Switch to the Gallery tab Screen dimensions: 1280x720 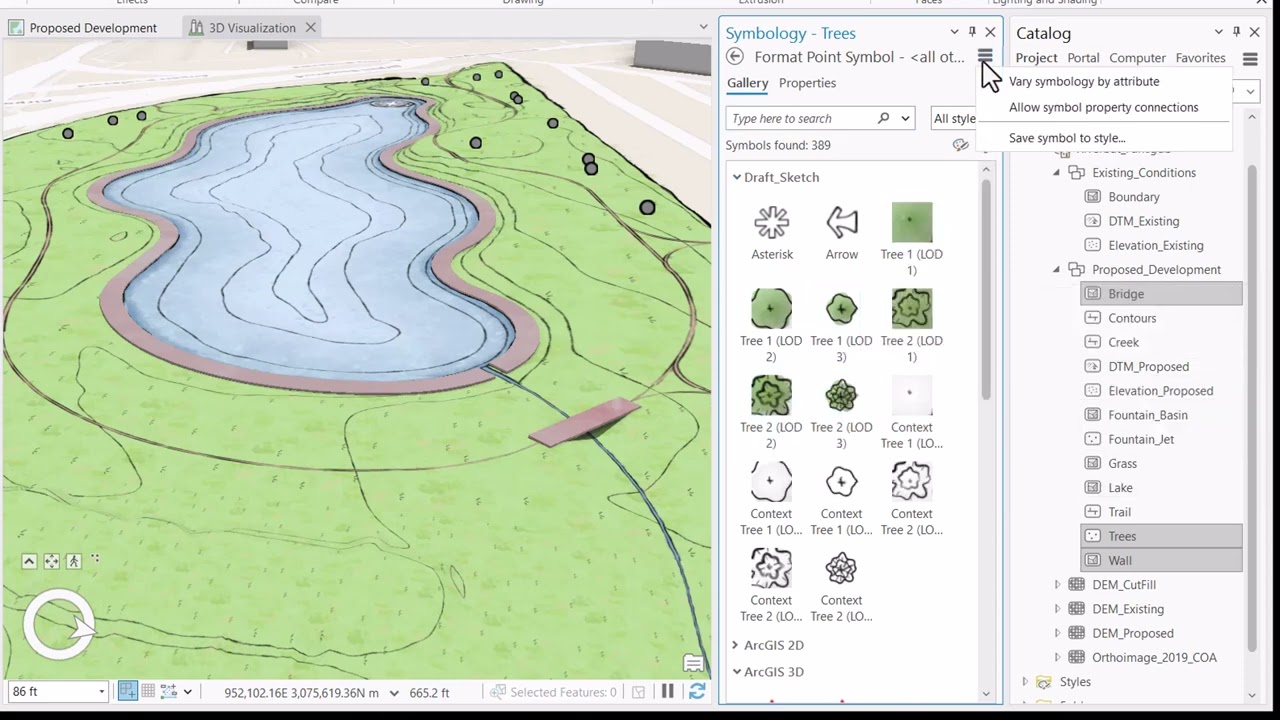tap(748, 83)
